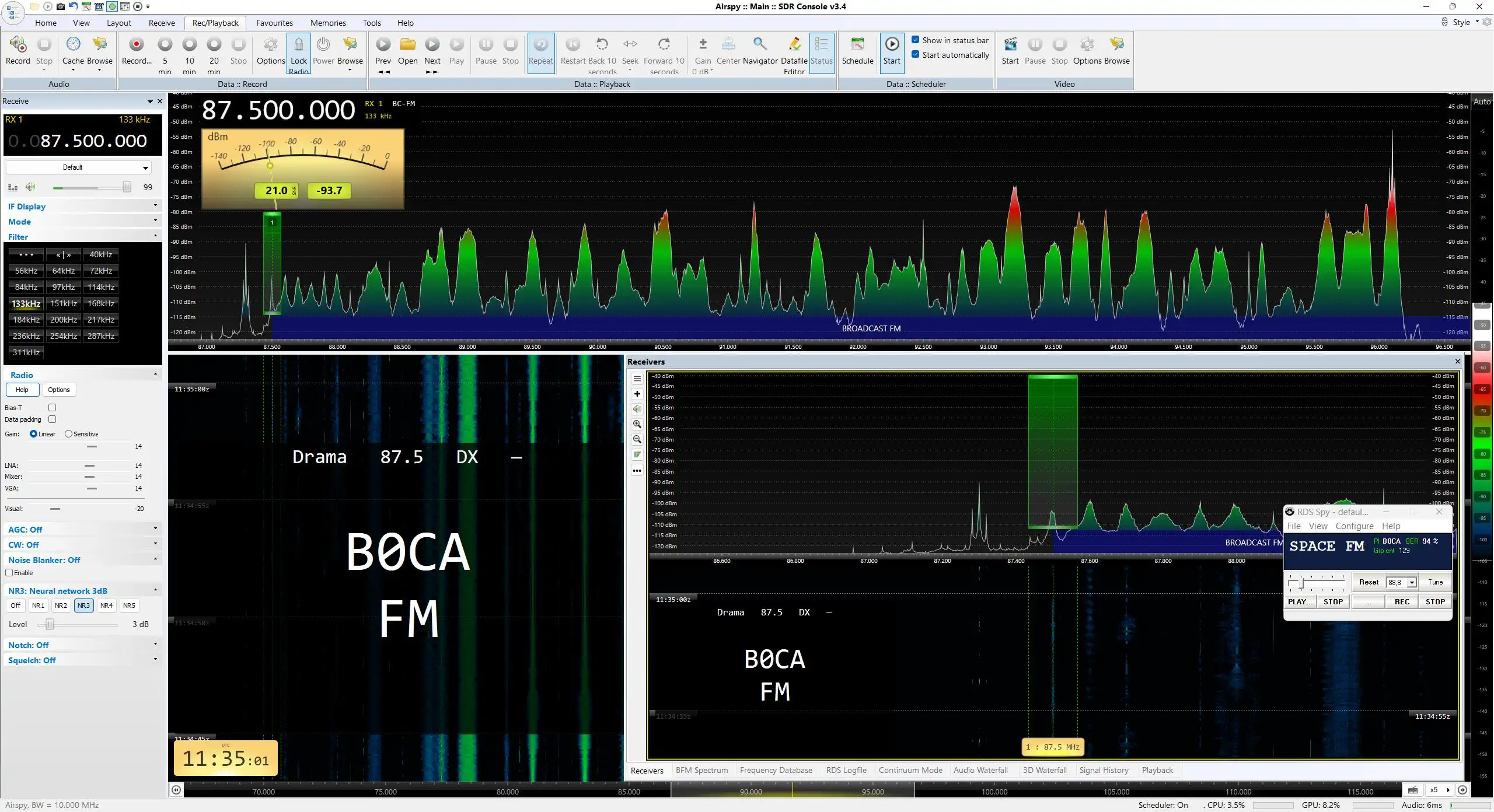Open data record Options gear

271,44
